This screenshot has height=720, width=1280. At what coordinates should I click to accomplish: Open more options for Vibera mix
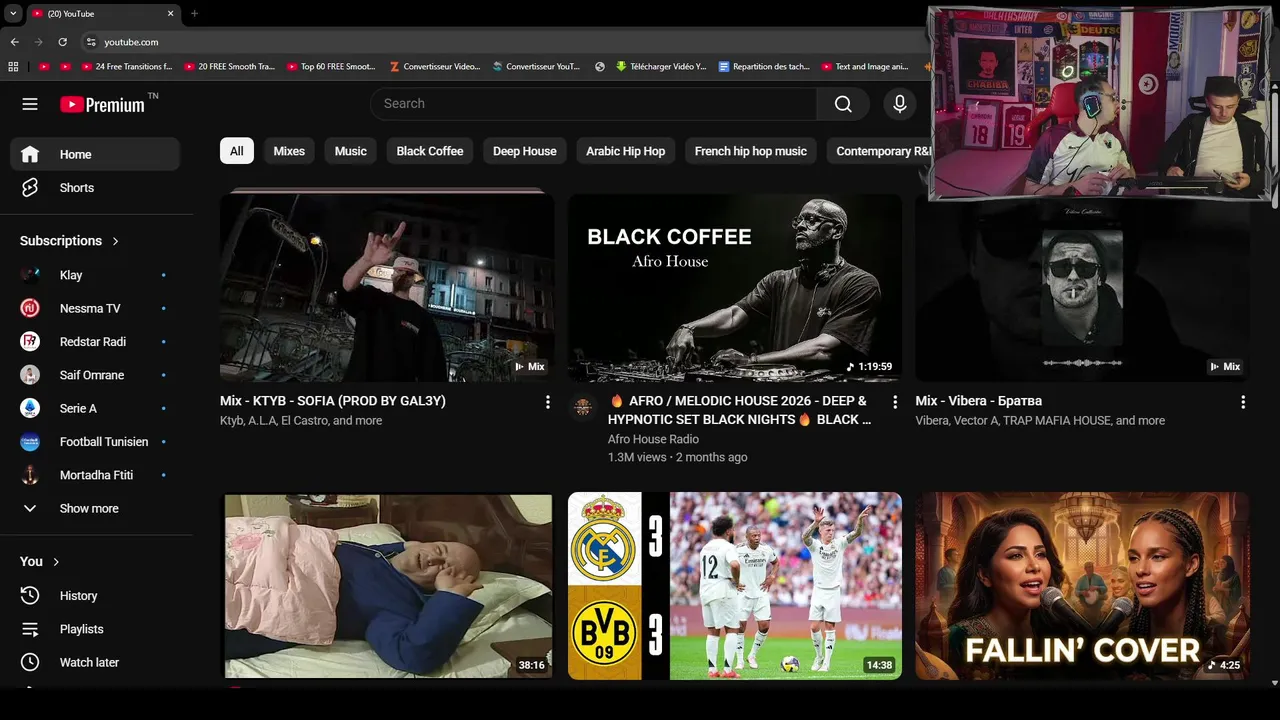(x=1243, y=402)
